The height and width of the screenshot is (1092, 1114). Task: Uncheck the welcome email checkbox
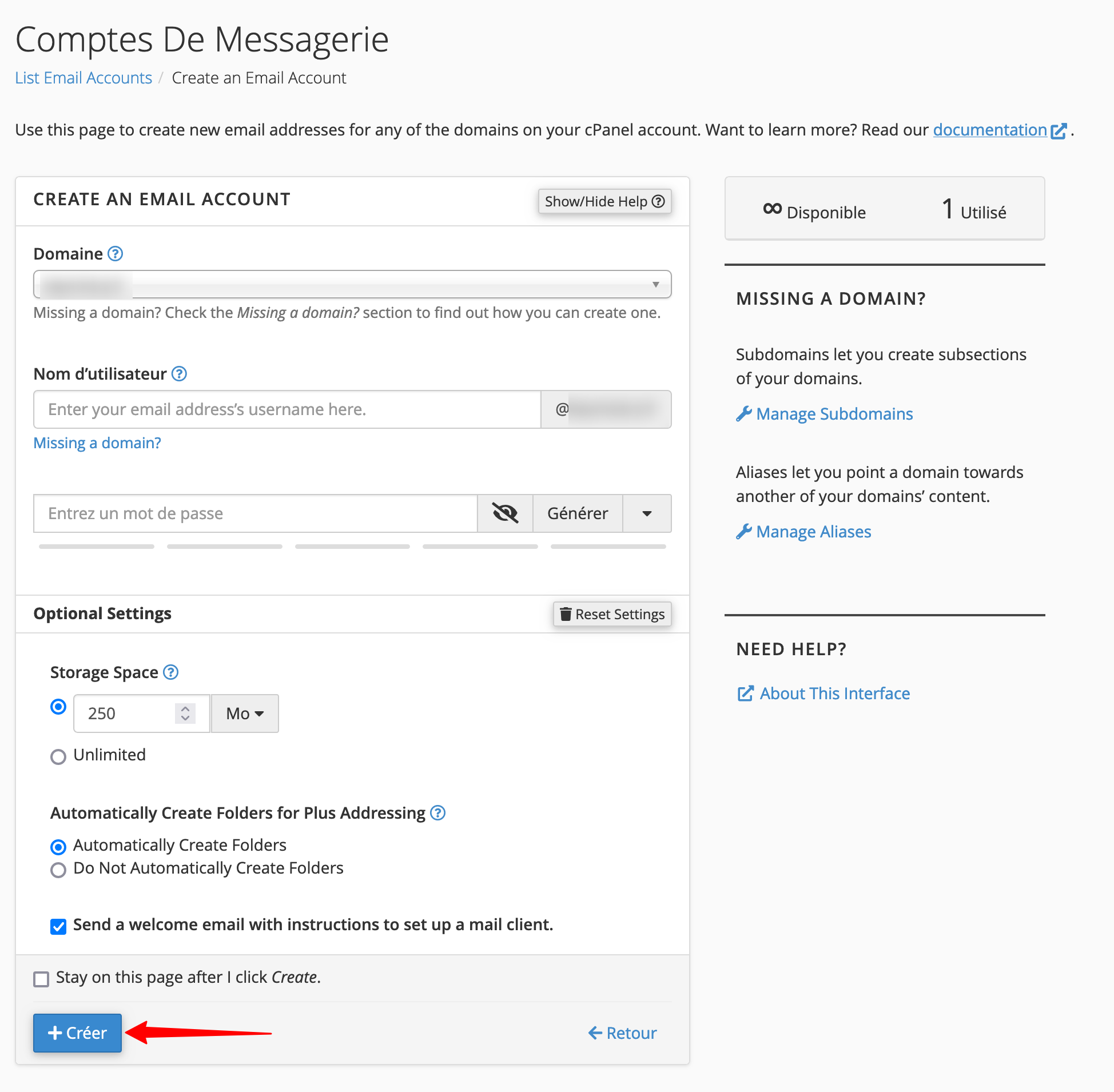[58, 925]
